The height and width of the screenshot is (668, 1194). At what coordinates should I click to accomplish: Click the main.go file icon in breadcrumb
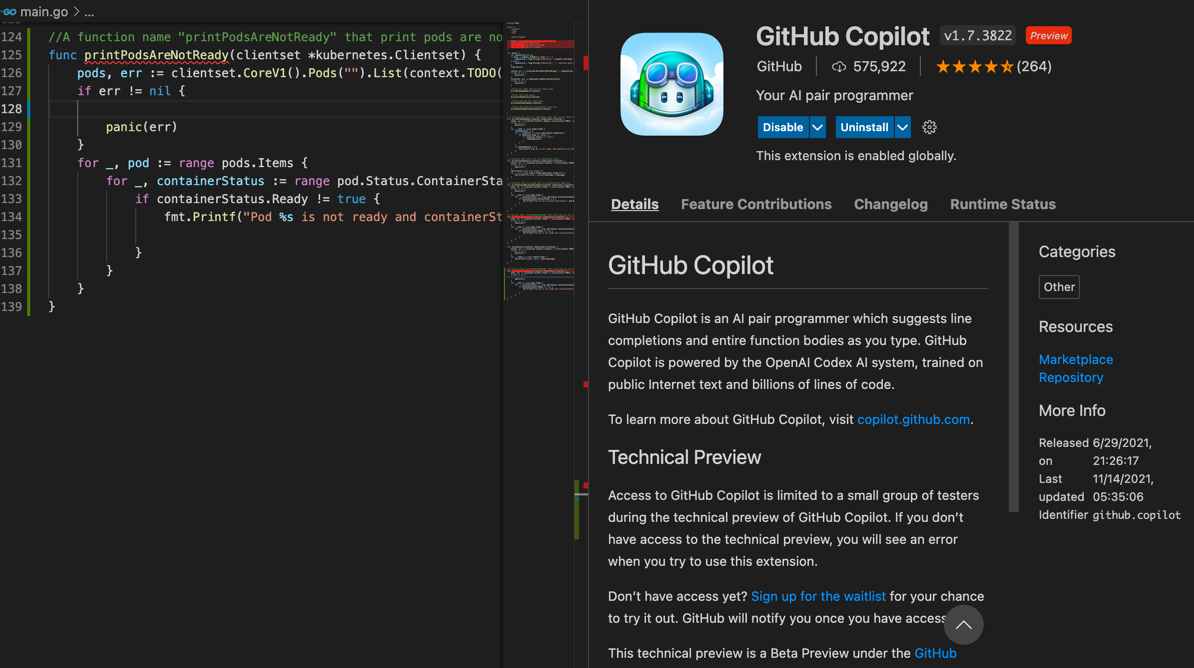coord(9,12)
